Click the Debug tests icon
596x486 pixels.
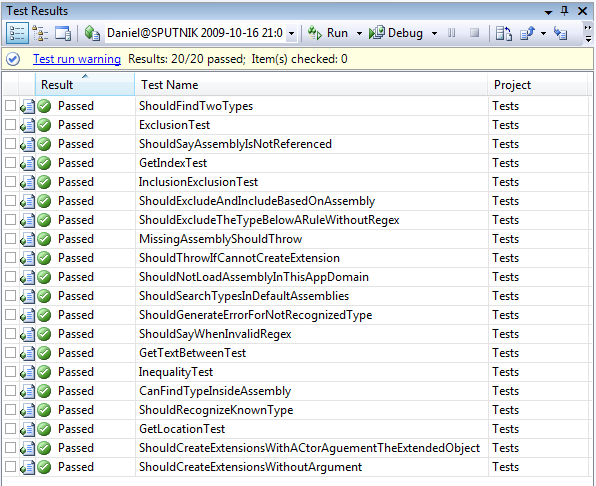[377, 33]
